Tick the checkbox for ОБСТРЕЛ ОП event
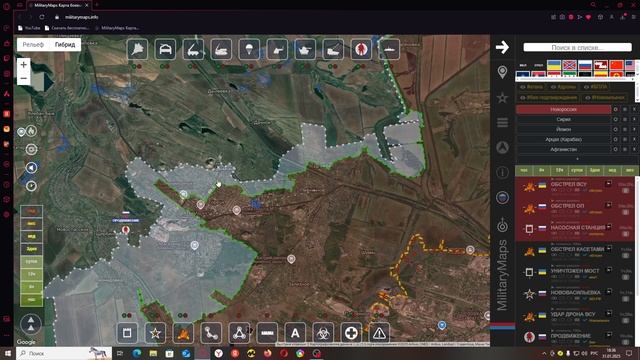640x360 pixels. point(625,212)
